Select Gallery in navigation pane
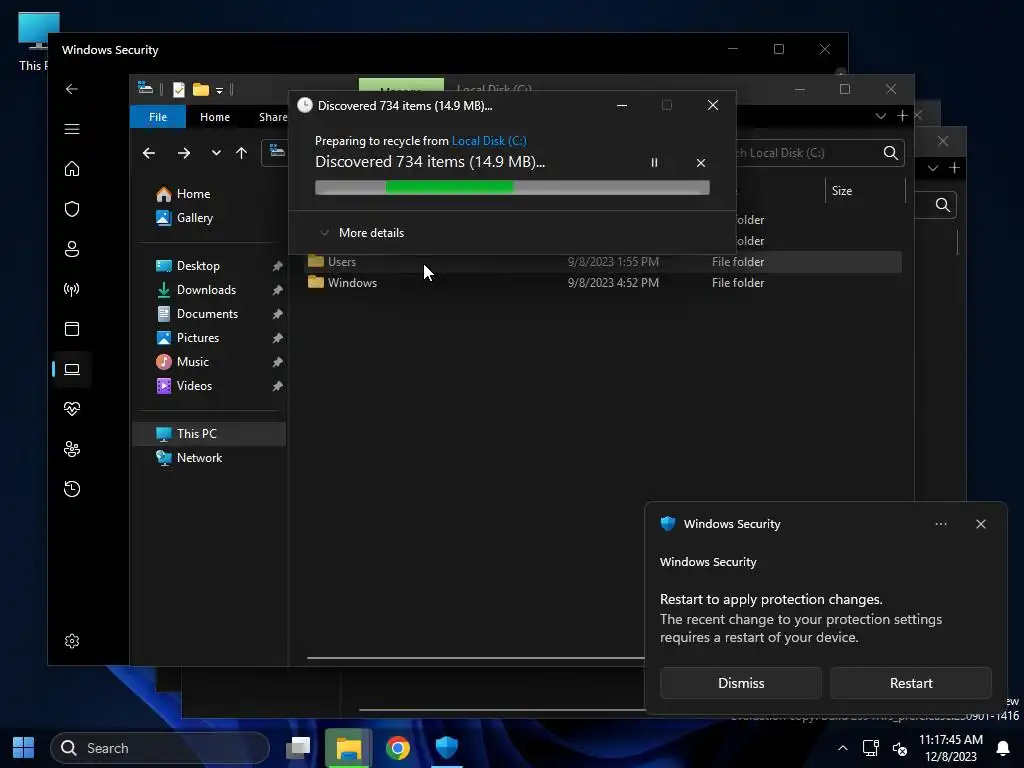The image size is (1024, 768). coord(195,218)
